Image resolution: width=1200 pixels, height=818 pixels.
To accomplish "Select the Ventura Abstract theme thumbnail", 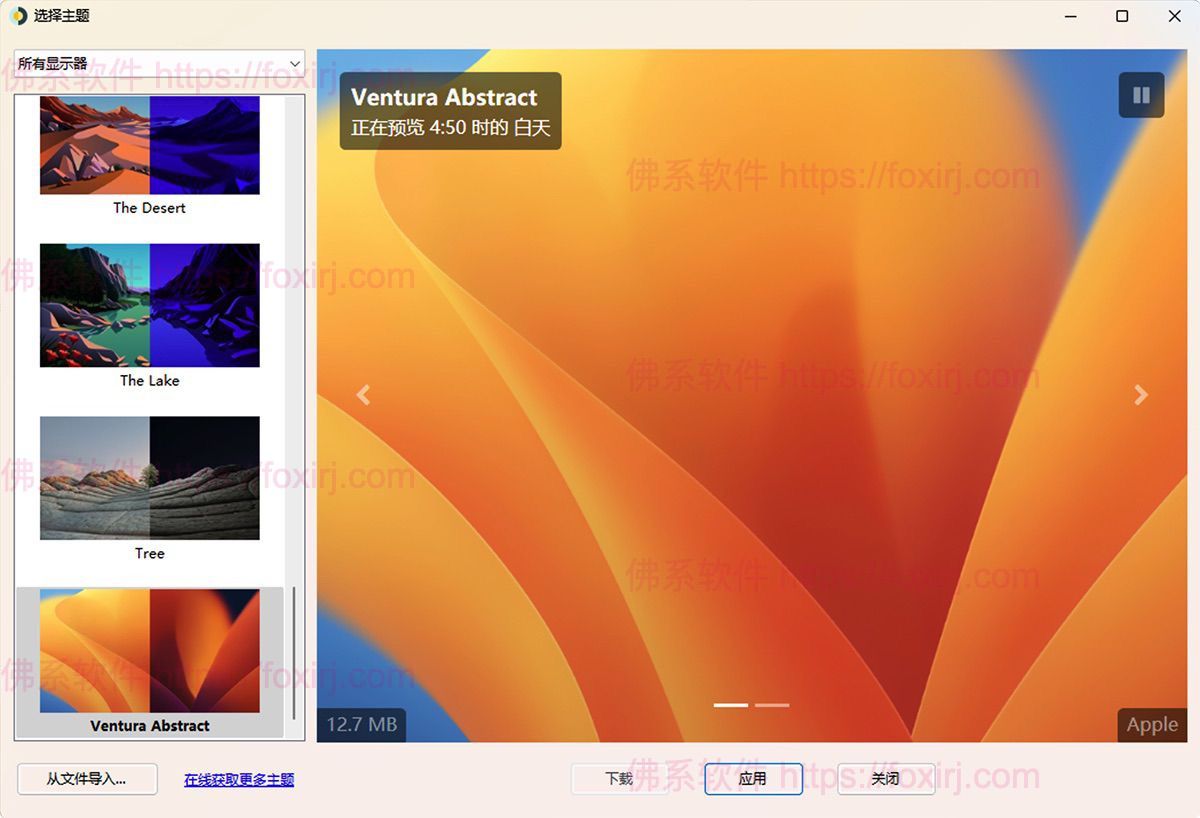I will [149, 650].
